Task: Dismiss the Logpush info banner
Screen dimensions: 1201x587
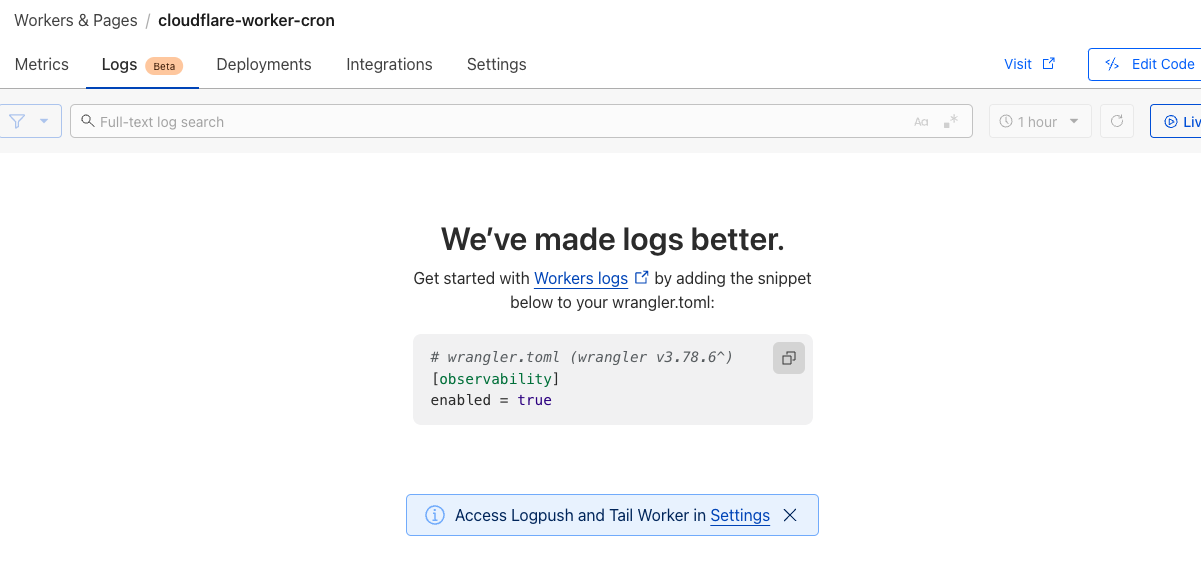Action: tap(790, 515)
